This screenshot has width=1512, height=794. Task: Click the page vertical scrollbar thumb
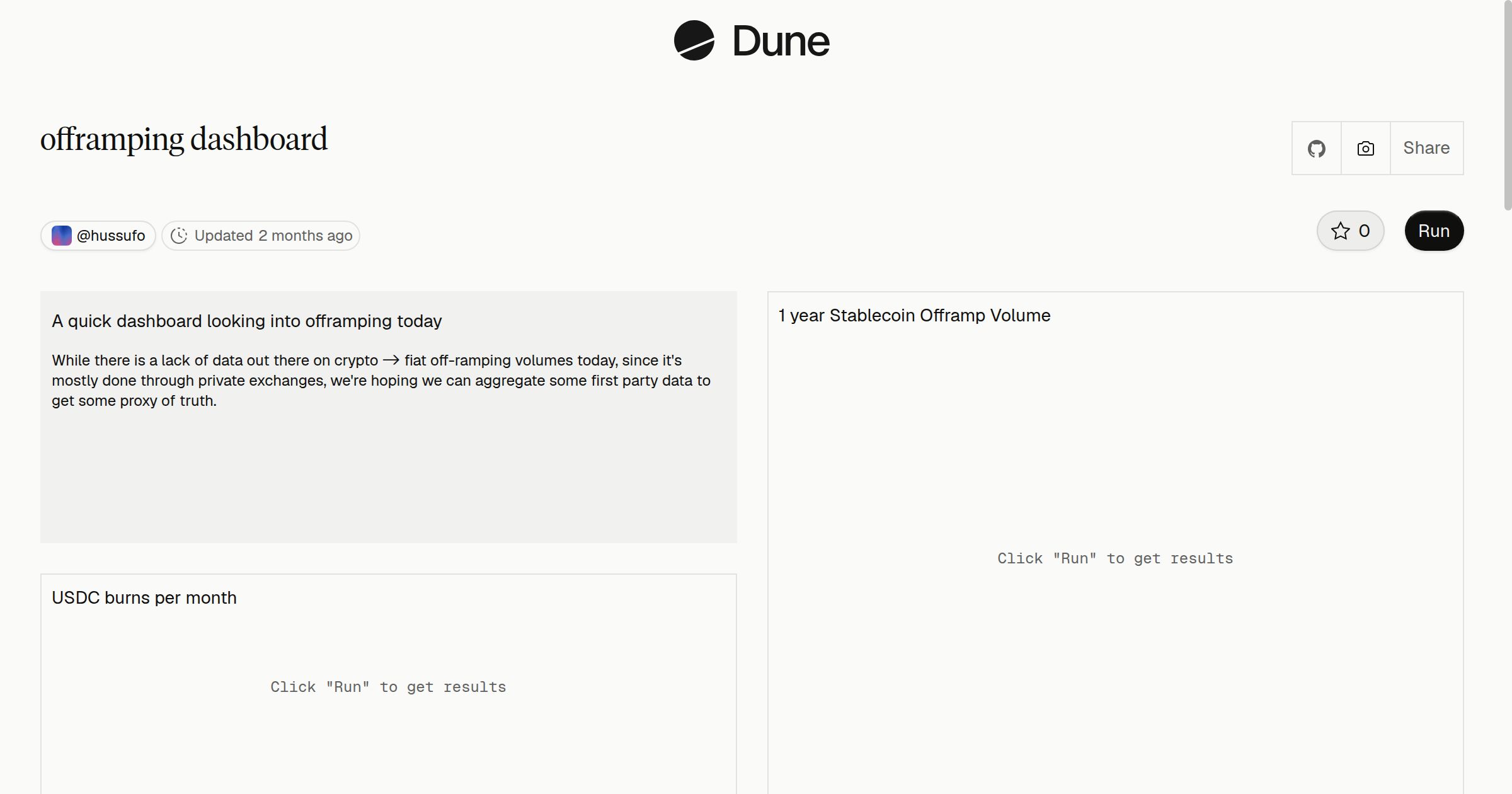[1508, 106]
